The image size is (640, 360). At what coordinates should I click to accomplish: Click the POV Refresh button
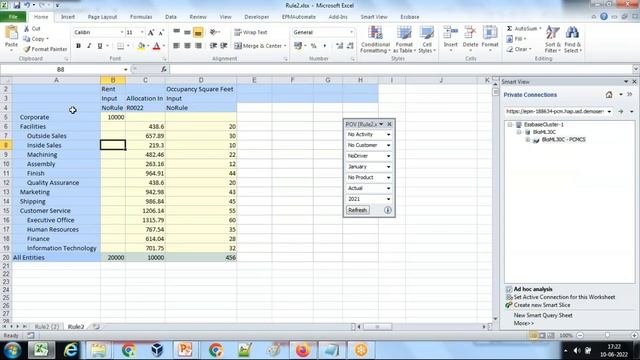358,210
